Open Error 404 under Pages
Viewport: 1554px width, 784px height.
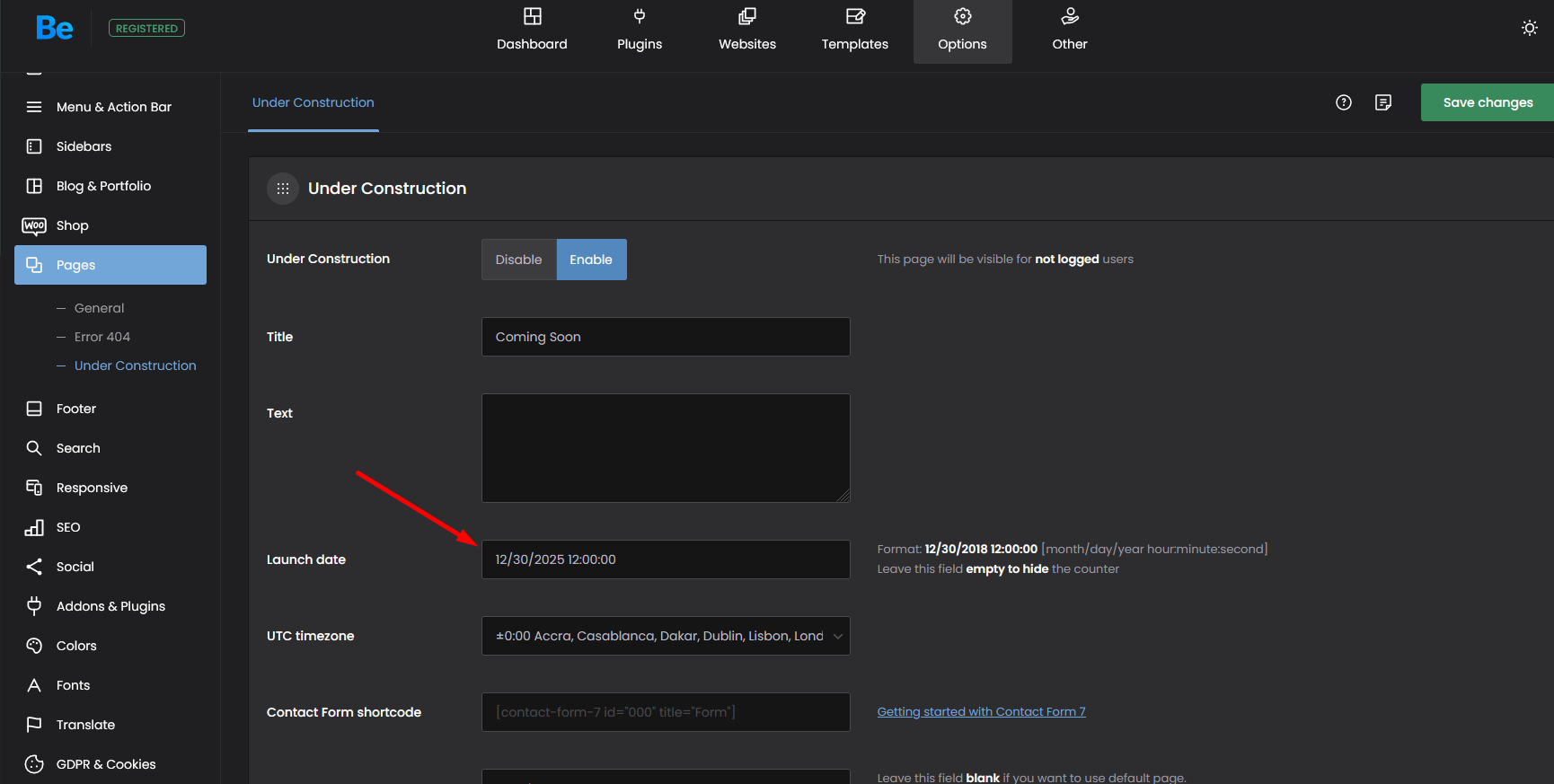(102, 337)
